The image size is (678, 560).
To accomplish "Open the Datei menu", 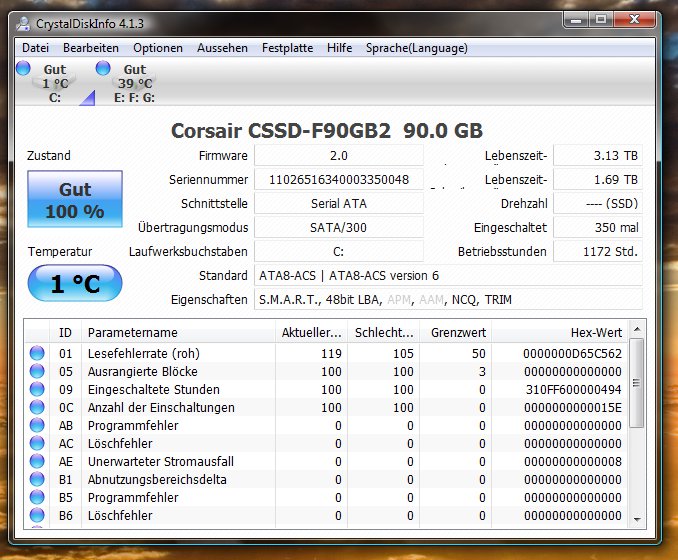I will (x=35, y=48).
